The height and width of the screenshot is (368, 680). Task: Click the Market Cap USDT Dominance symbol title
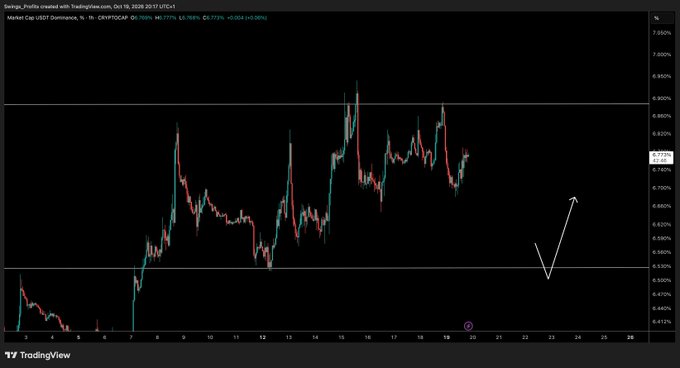click(x=46, y=18)
